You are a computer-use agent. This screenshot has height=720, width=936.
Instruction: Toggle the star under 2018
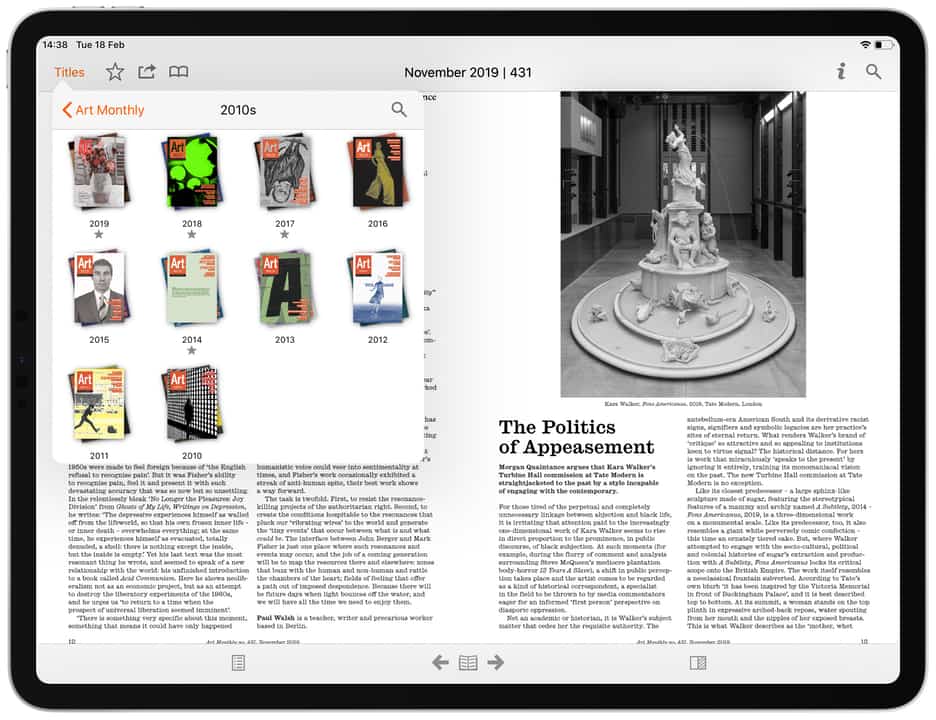(x=191, y=235)
